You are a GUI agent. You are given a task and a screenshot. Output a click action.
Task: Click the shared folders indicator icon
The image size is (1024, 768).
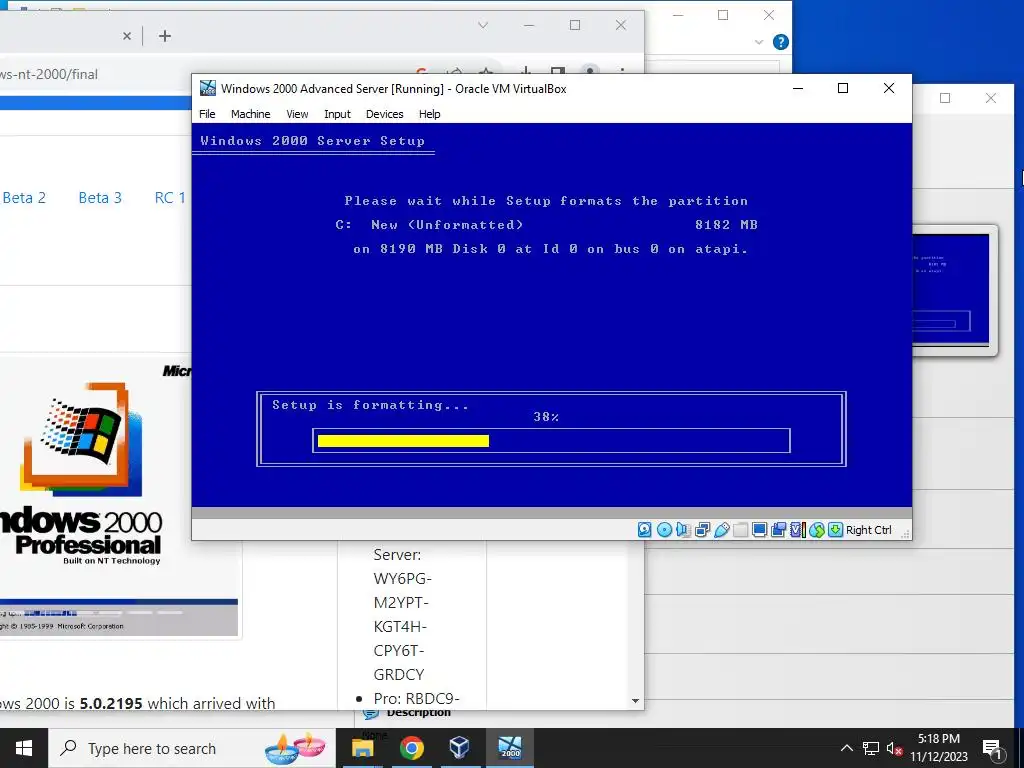[x=740, y=530]
